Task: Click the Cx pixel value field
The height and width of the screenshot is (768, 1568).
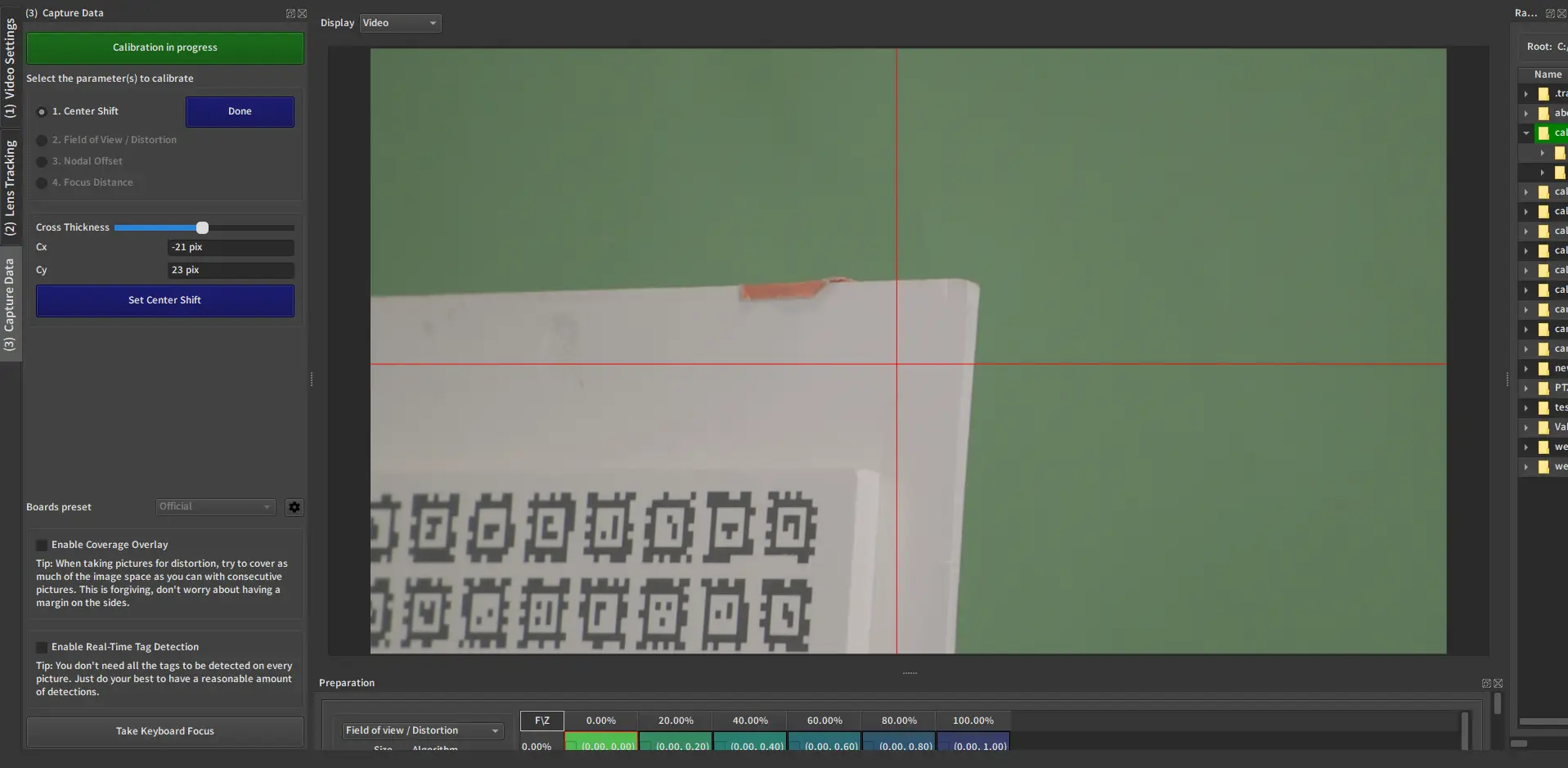Action: (230, 247)
